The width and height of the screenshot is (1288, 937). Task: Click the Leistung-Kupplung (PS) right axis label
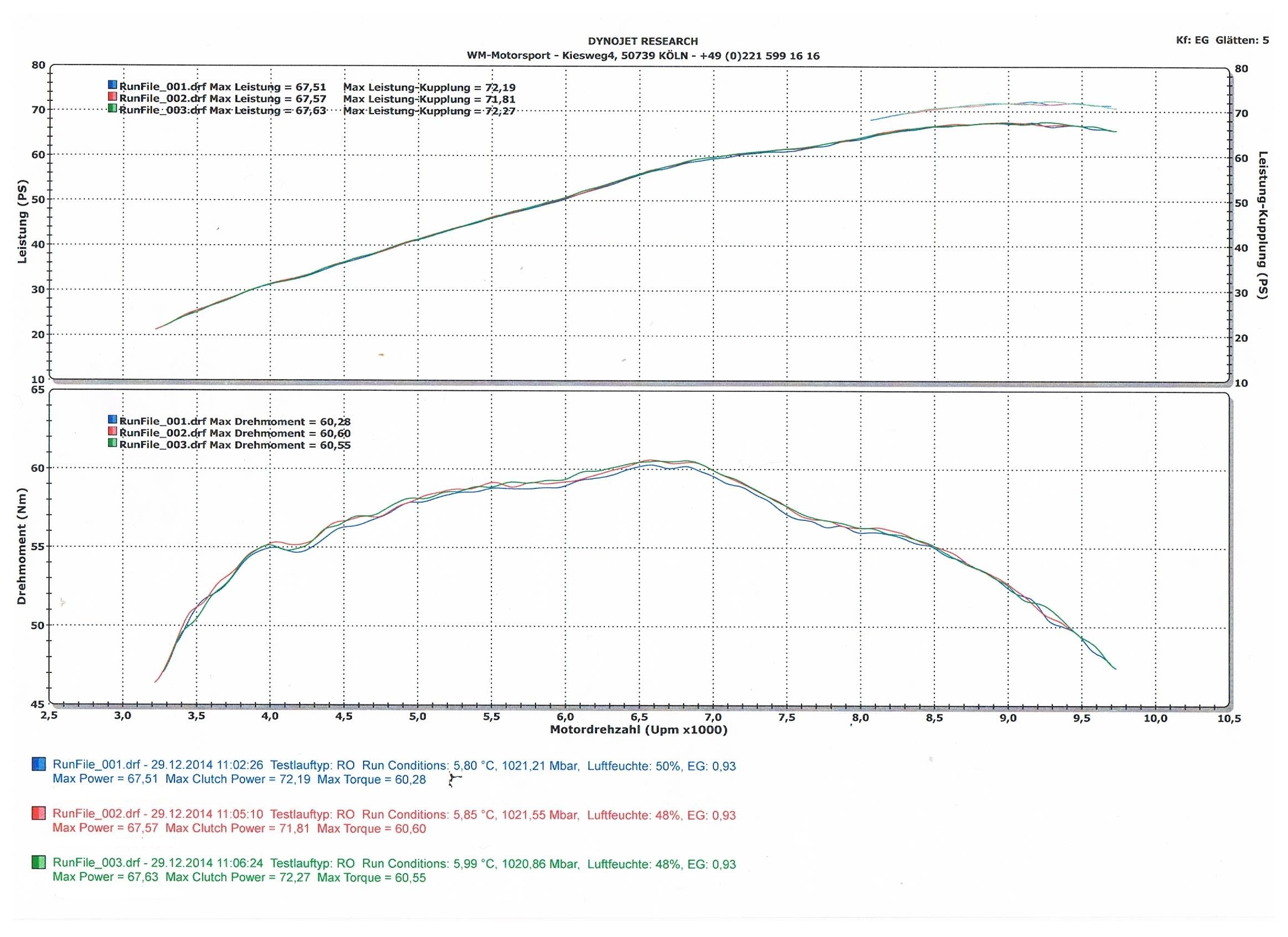(x=1262, y=225)
